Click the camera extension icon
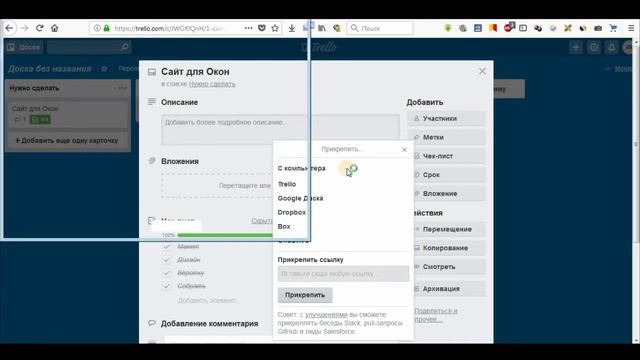 (598, 28)
